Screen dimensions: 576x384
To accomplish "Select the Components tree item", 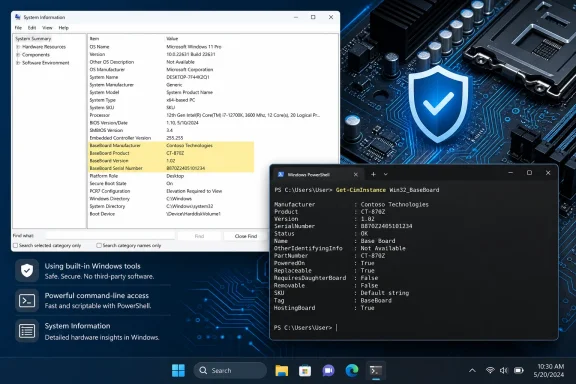I will (x=36, y=55).
